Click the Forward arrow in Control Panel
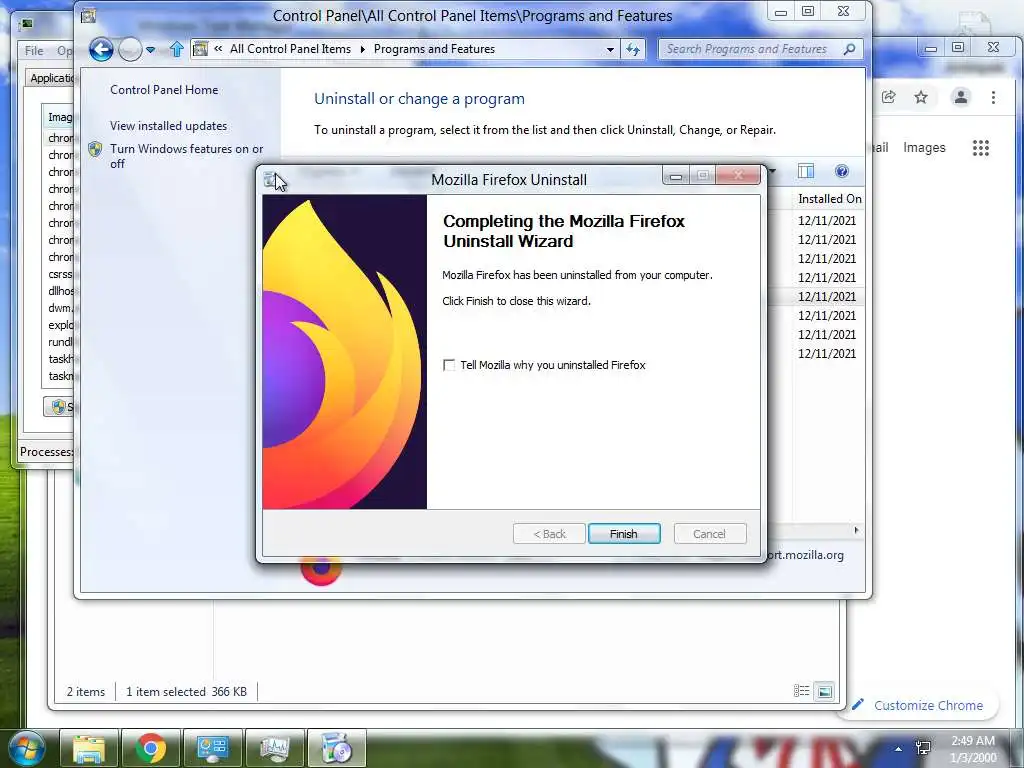Viewport: 1024px width, 768px height. click(130, 49)
